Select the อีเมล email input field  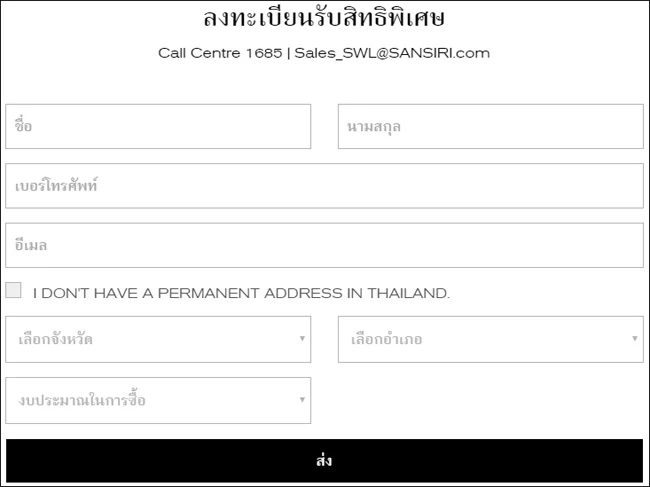tap(324, 245)
